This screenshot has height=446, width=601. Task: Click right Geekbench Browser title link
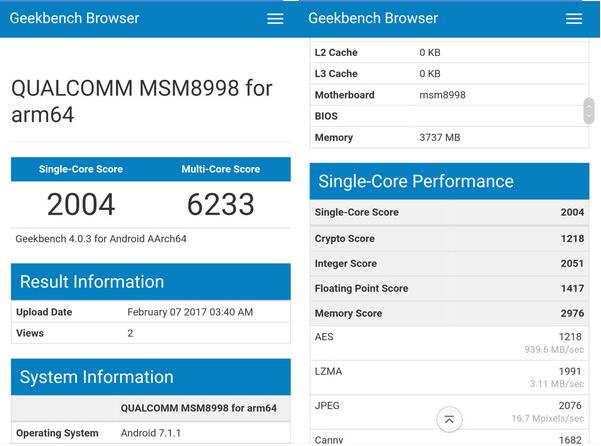pos(373,18)
